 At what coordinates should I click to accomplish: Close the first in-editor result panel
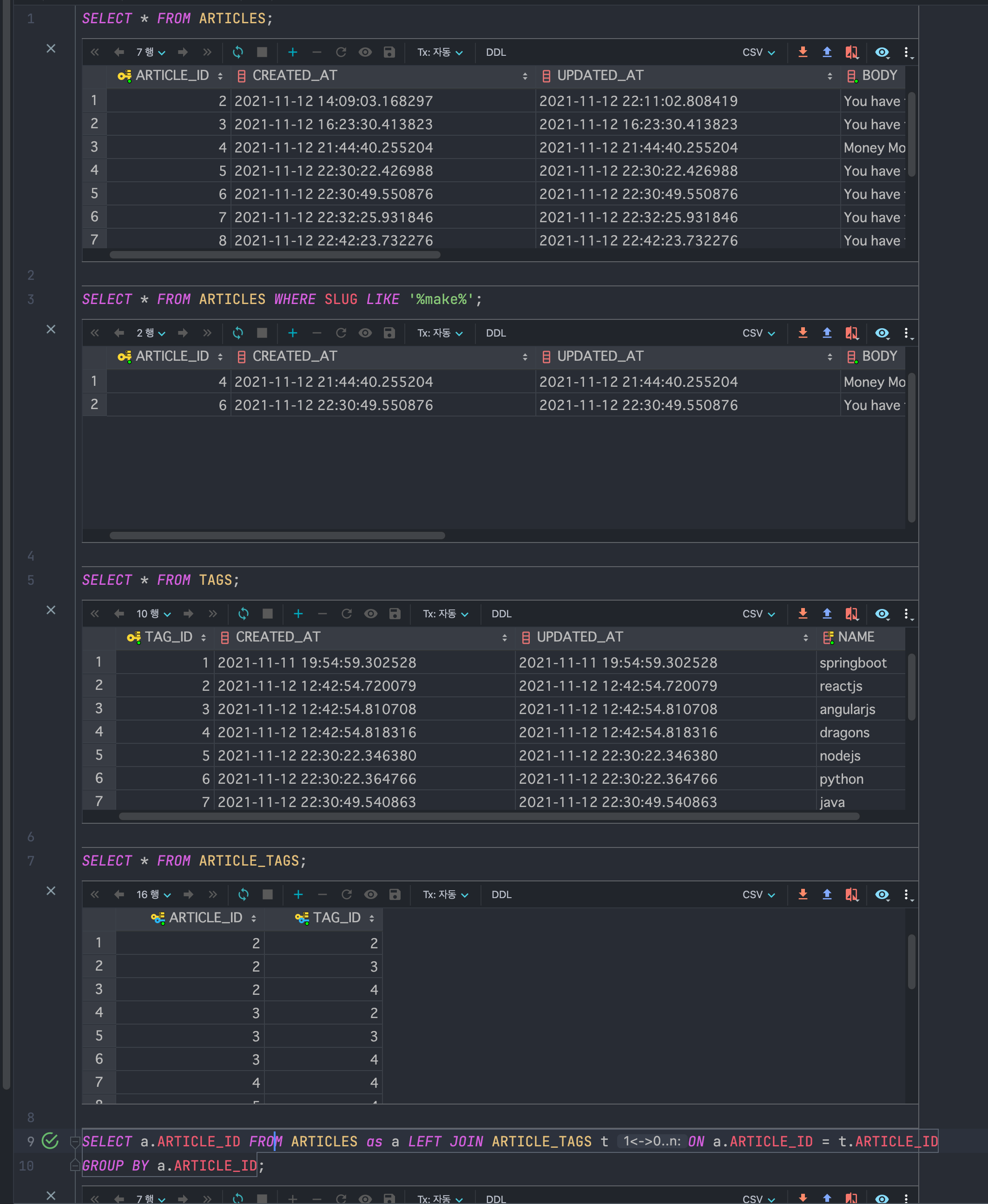pyautogui.click(x=51, y=48)
